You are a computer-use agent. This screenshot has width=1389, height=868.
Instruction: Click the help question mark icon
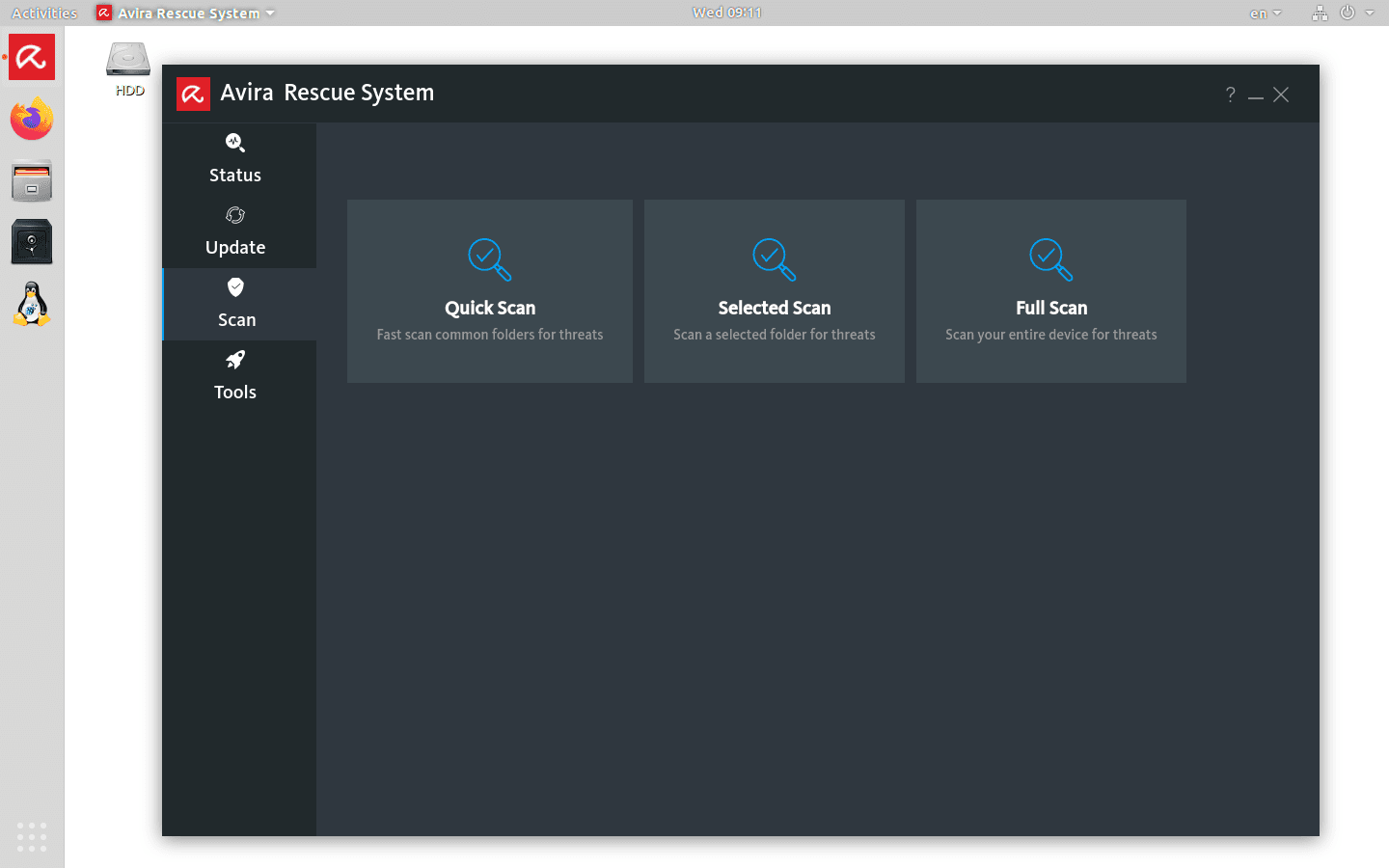click(x=1230, y=95)
